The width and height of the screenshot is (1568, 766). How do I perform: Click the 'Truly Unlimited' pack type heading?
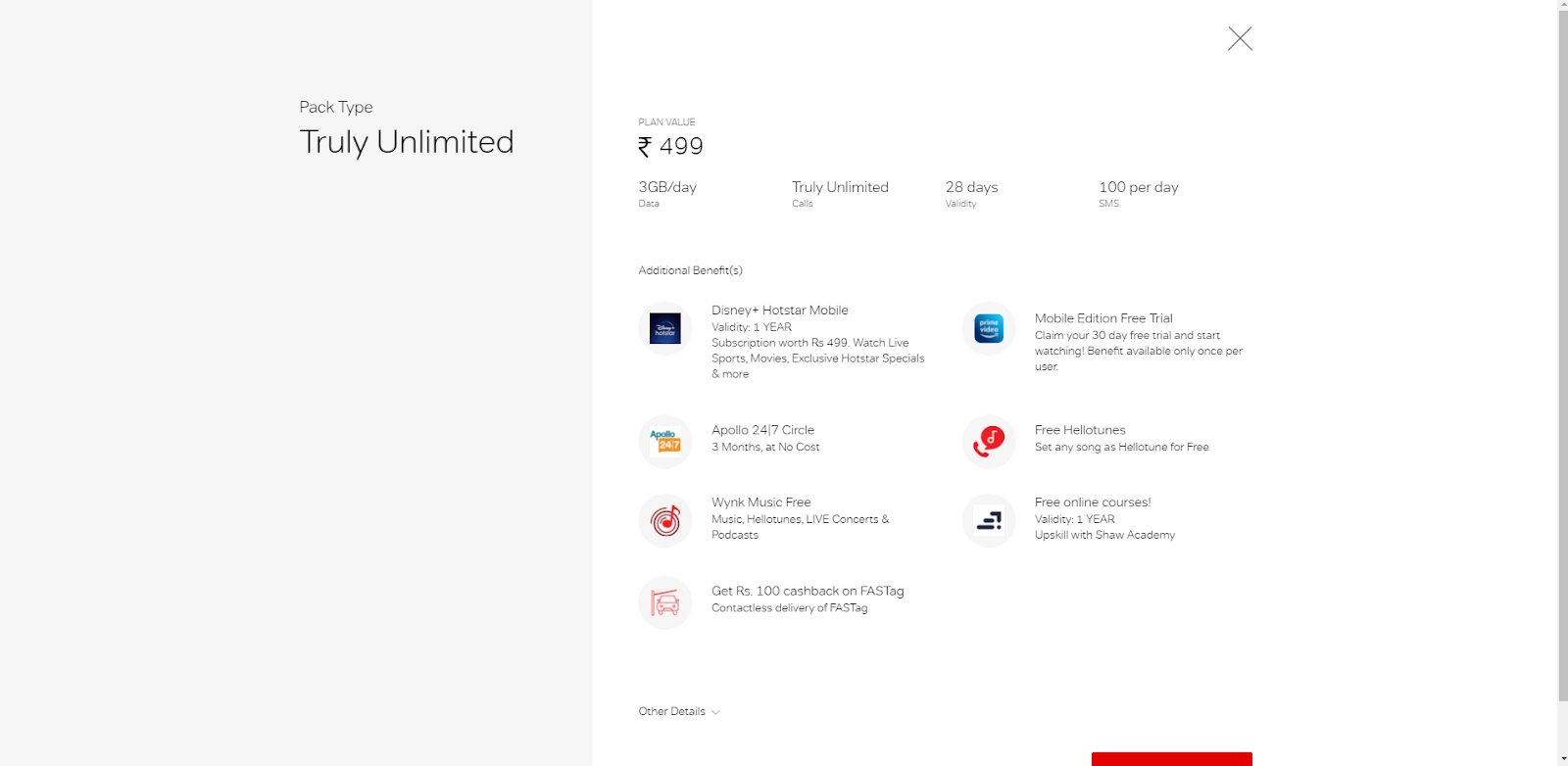407,142
